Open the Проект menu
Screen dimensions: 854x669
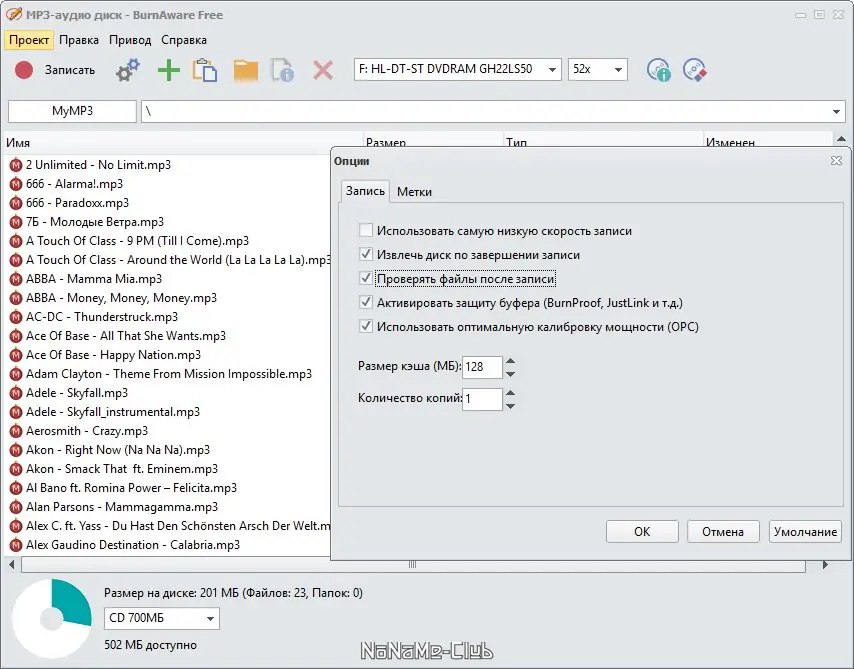(29, 40)
